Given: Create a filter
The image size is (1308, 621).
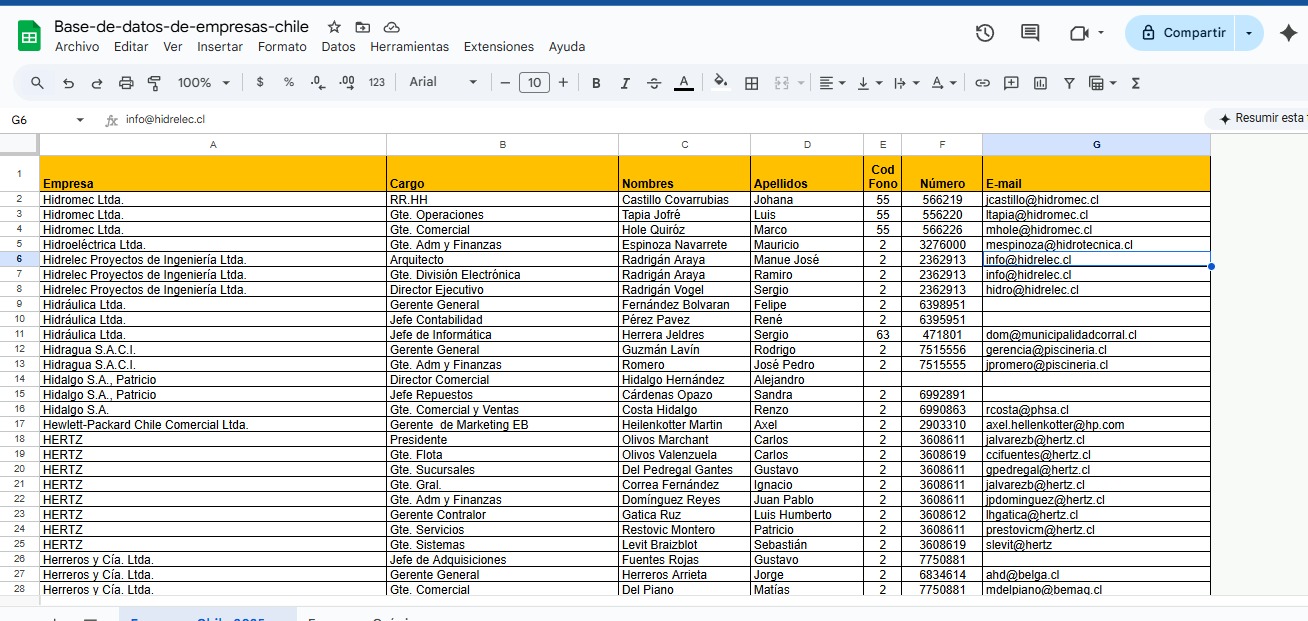Looking at the screenshot, I should pos(1069,83).
